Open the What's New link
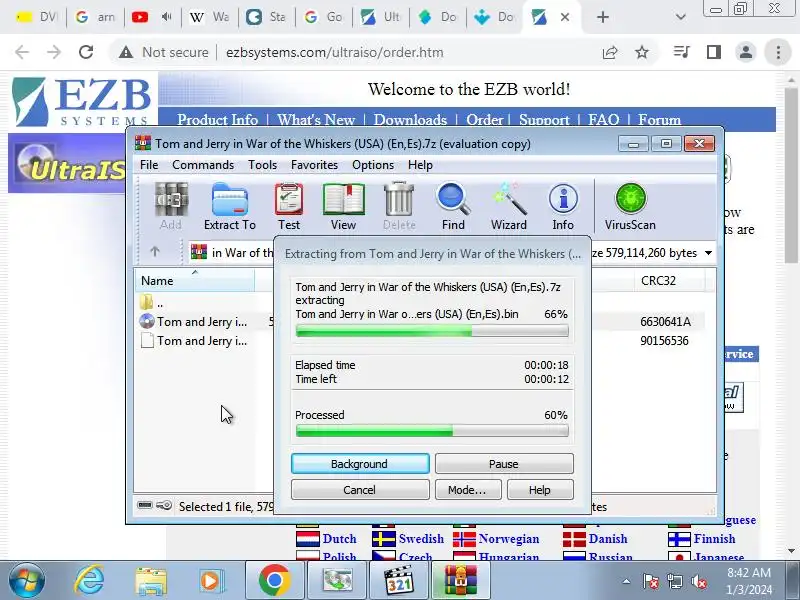 point(316,119)
